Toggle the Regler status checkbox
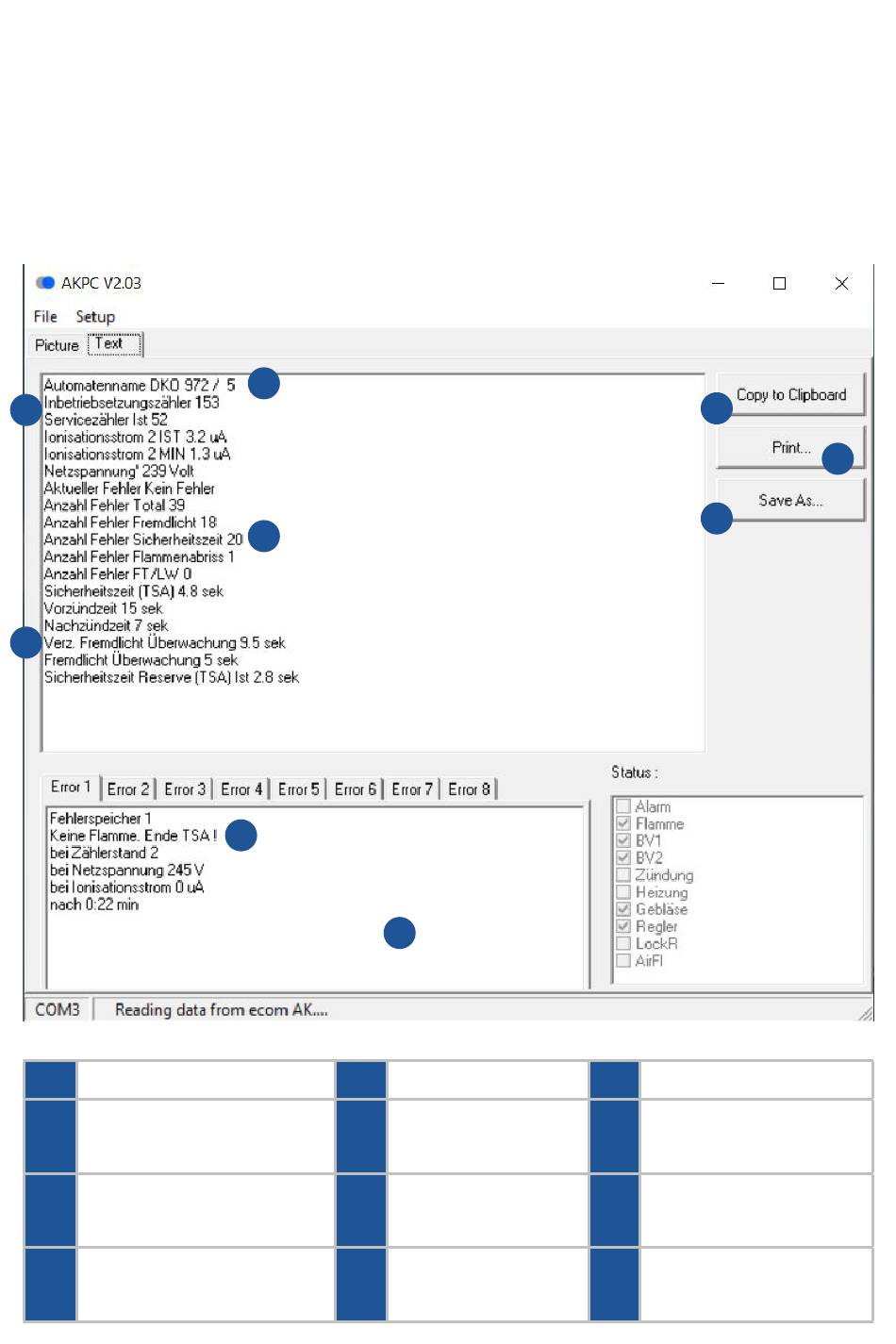 pos(623,926)
